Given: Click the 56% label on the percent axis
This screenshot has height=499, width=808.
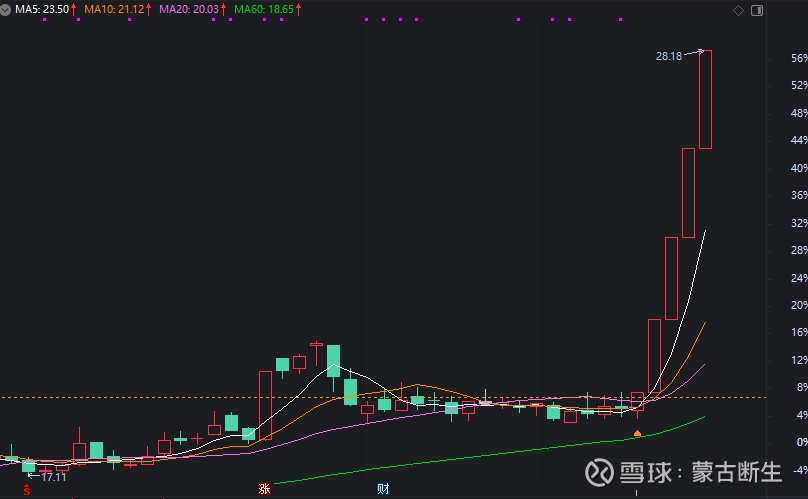Looking at the screenshot, I should pos(799,58).
